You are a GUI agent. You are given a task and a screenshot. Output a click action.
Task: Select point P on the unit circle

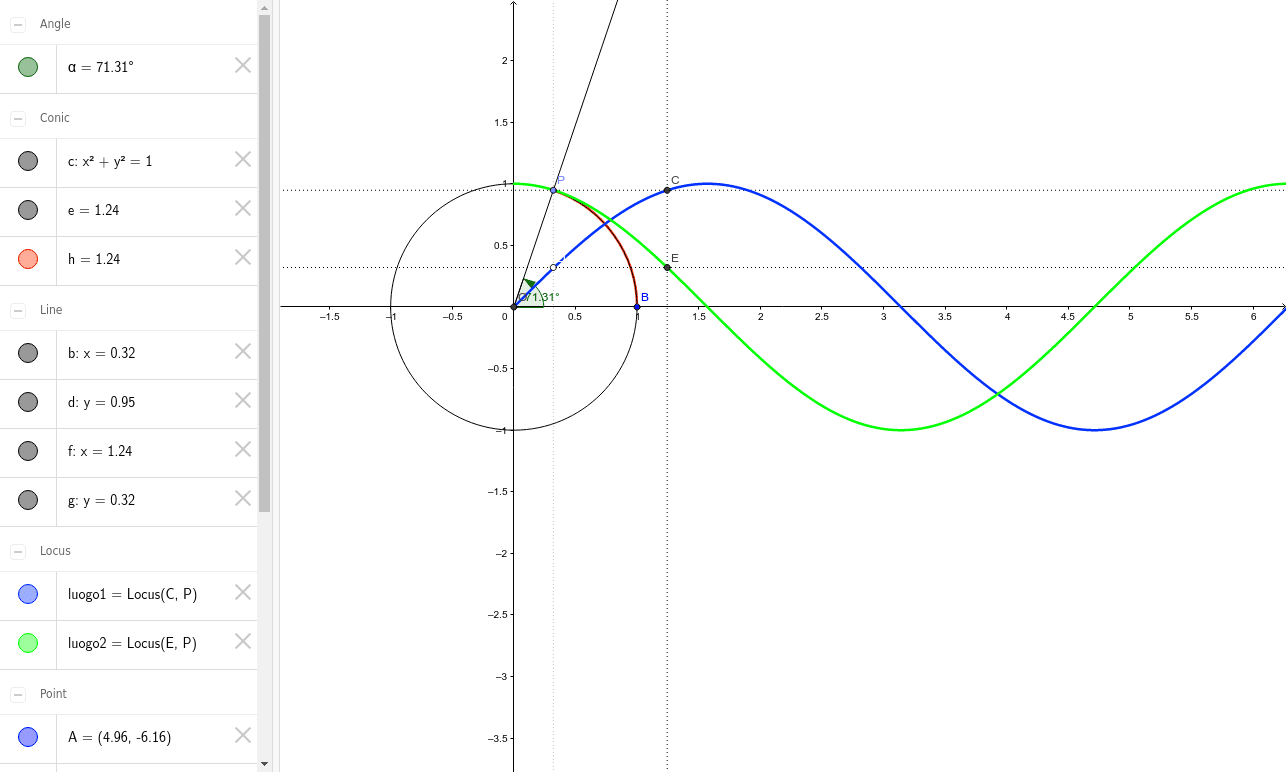(x=552, y=189)
